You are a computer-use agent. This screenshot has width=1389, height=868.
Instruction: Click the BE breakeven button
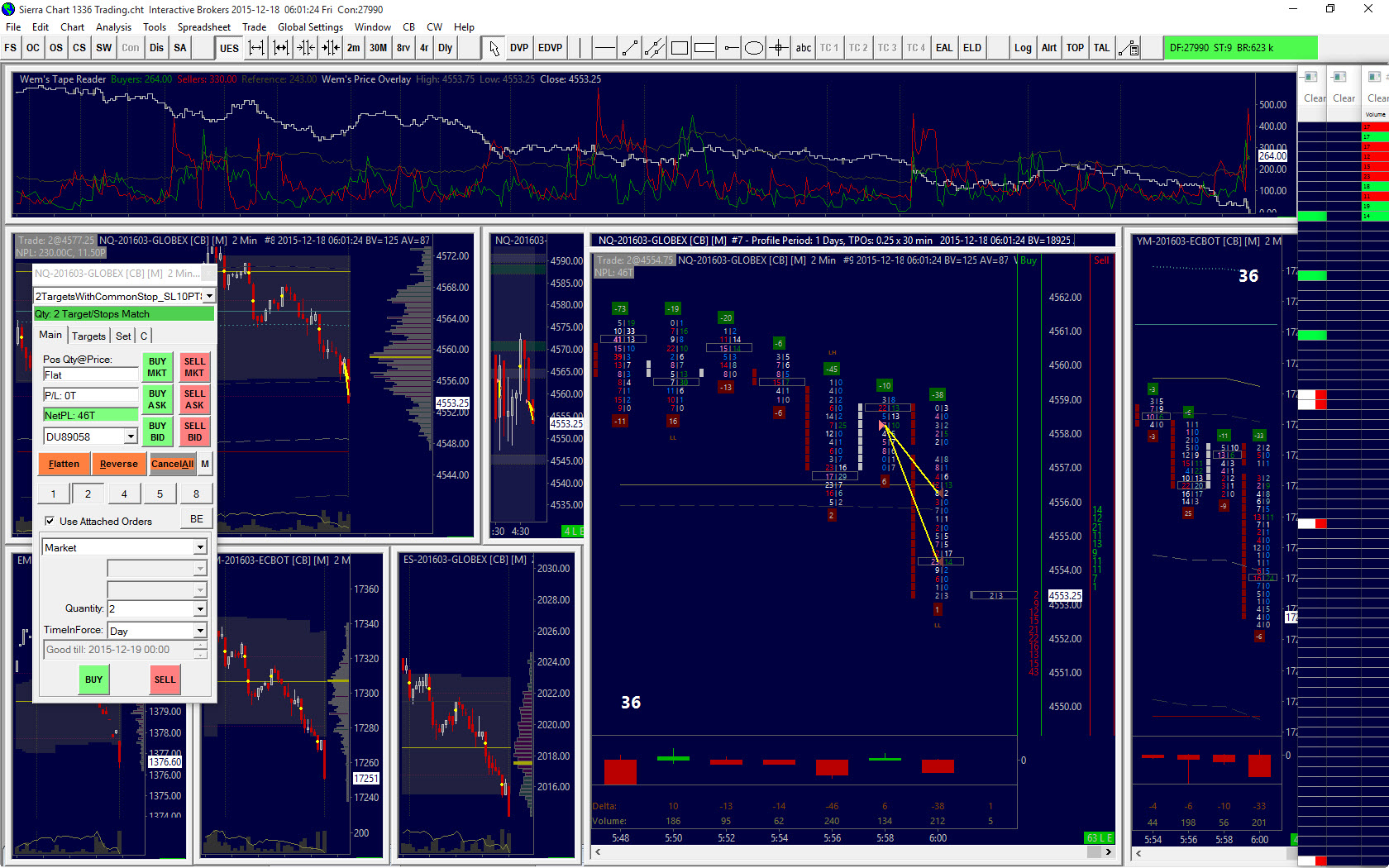(x=196, y=519)
